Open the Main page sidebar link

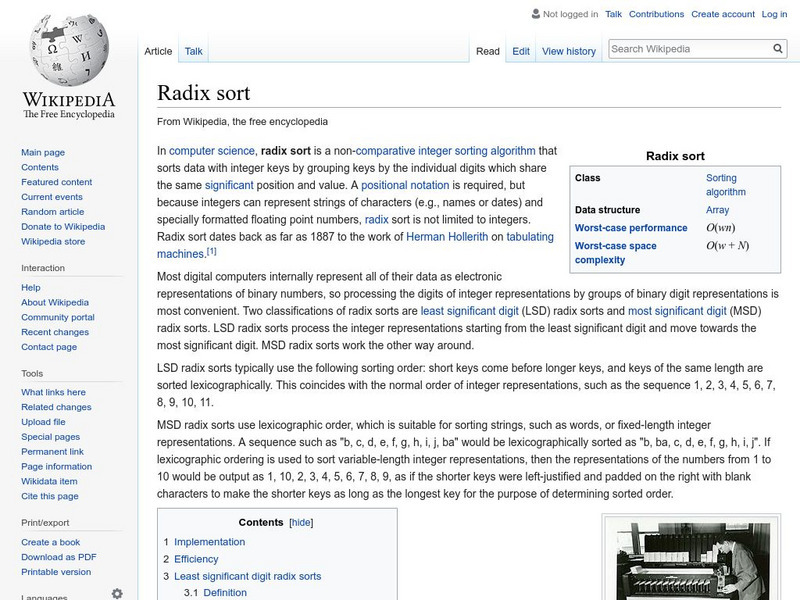click(x=42, y=152)
